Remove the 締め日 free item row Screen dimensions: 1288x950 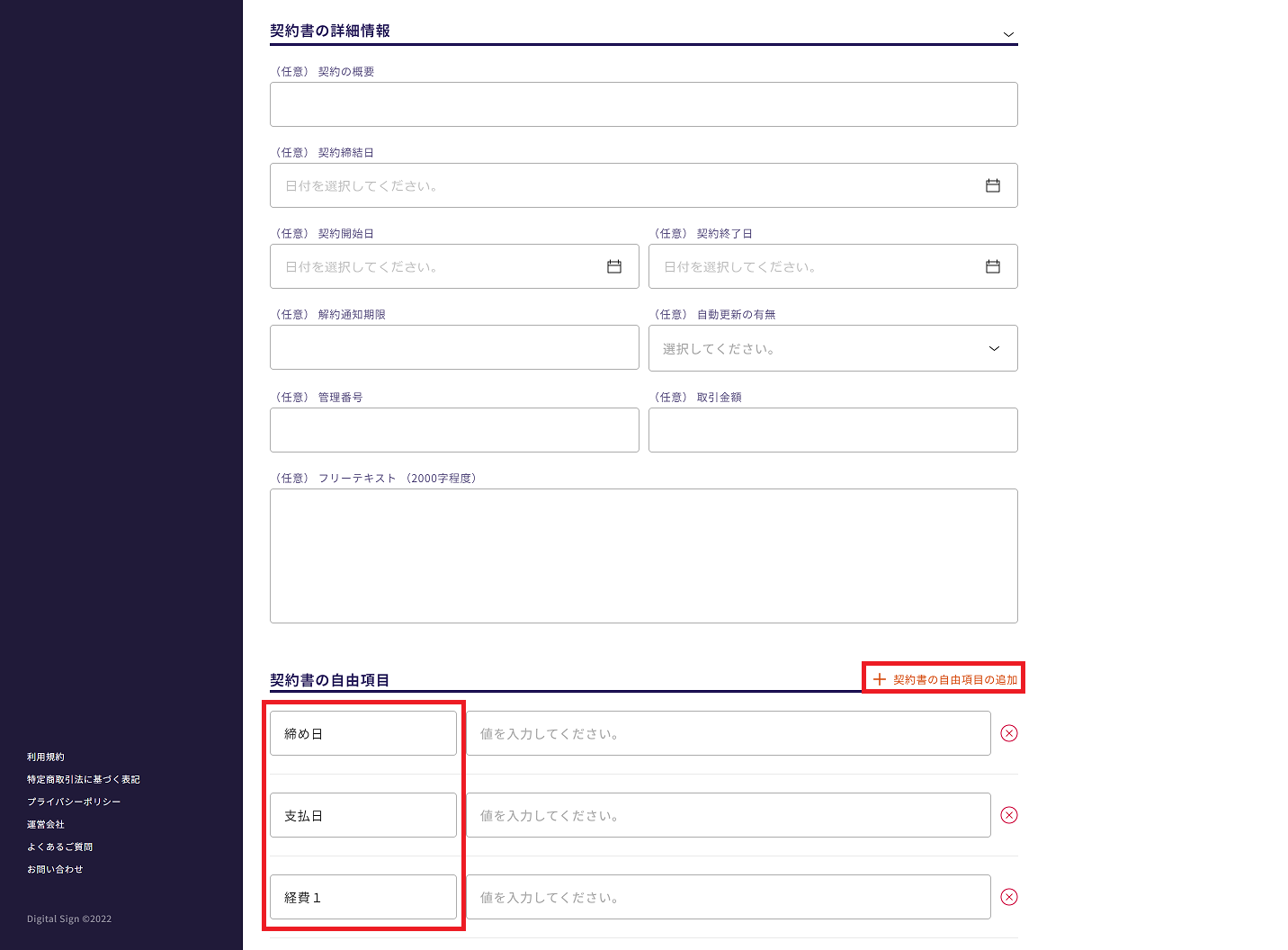click(1009, 733)
